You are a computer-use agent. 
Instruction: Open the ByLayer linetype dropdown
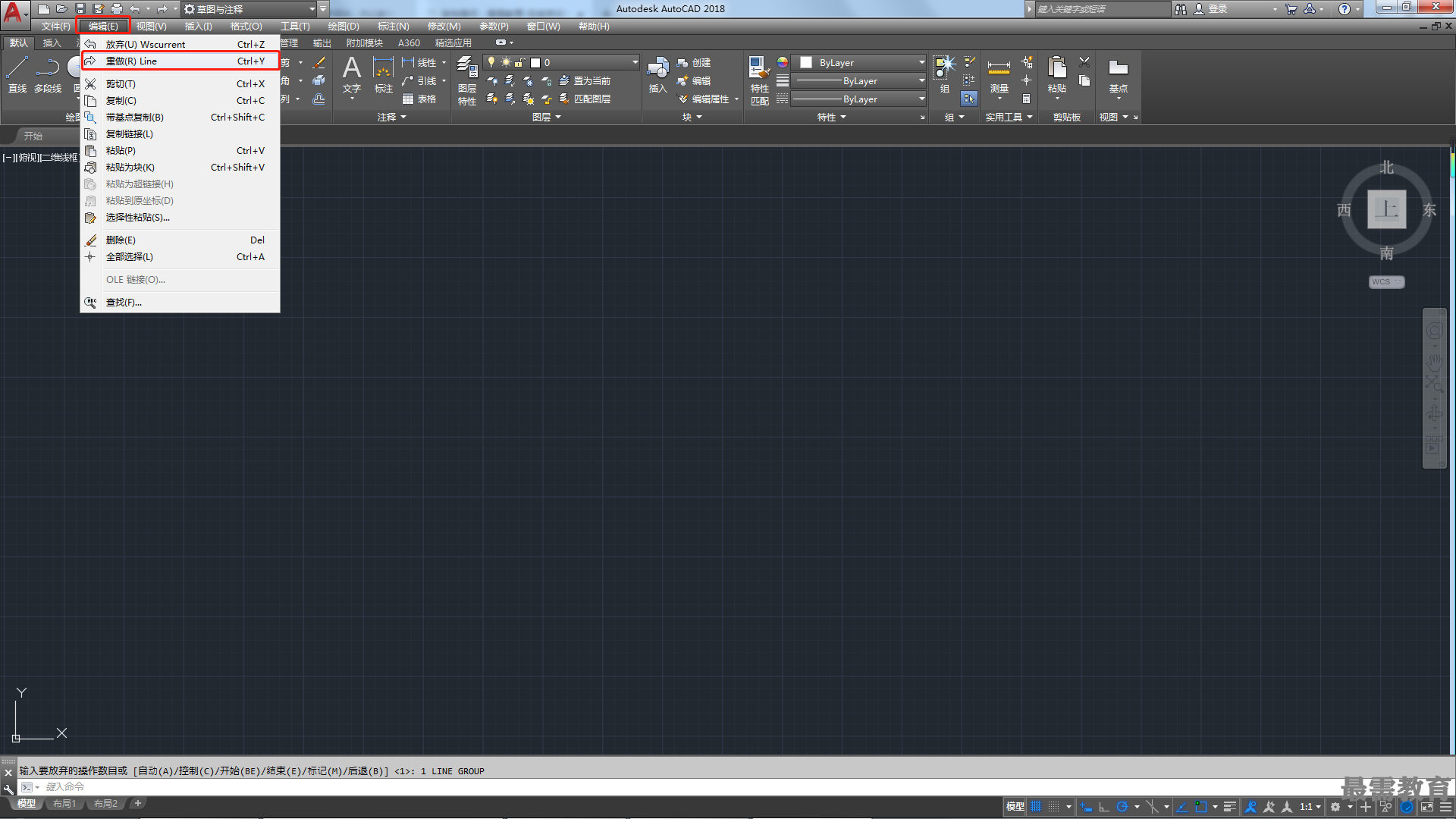[x=858, y=99]
